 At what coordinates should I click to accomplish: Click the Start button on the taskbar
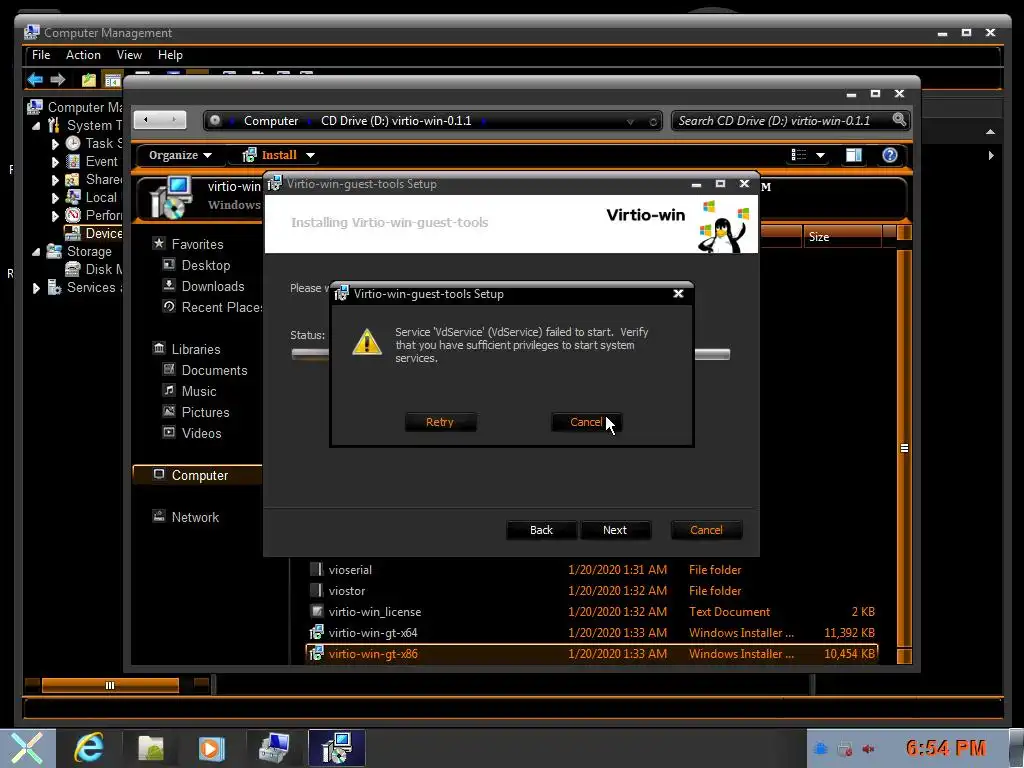coord(27,748)
